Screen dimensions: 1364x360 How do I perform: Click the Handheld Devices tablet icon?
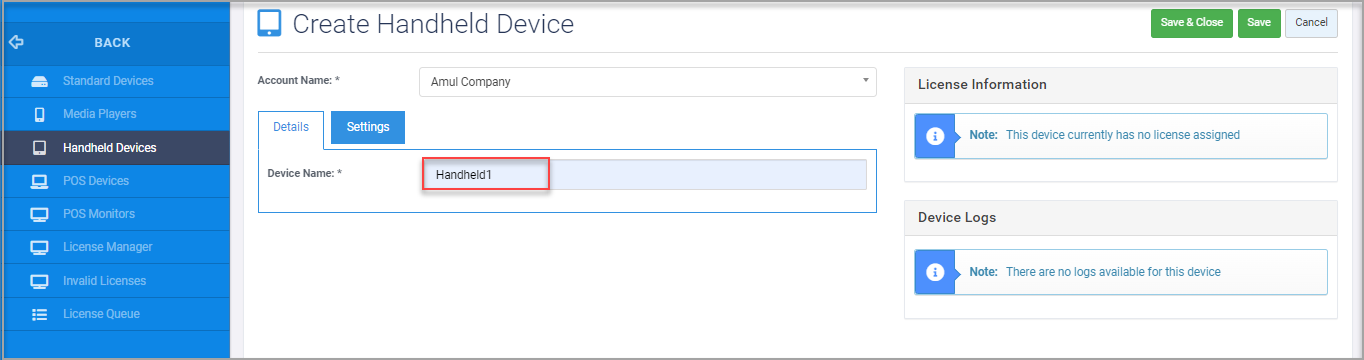40,148
